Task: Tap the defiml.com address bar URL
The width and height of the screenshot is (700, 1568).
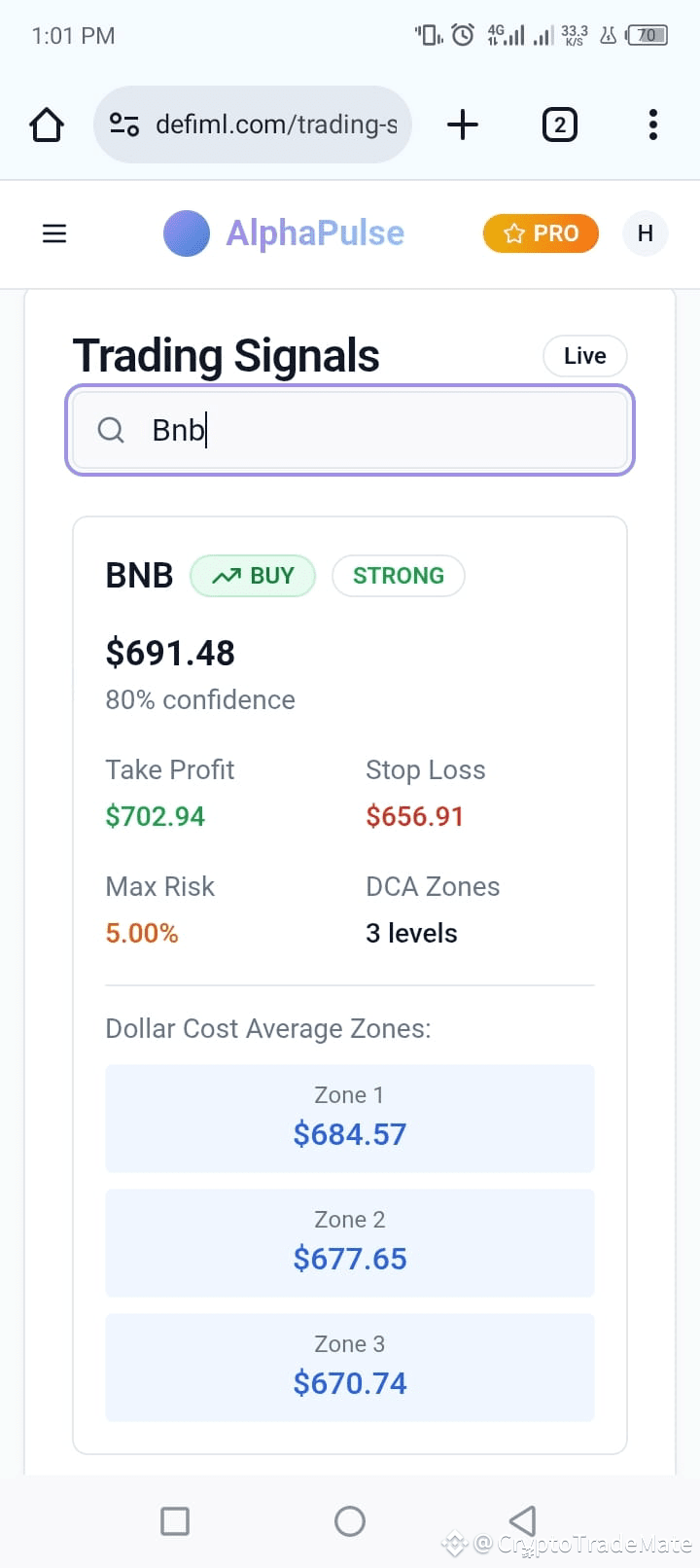Action: [x=276, y=125]
